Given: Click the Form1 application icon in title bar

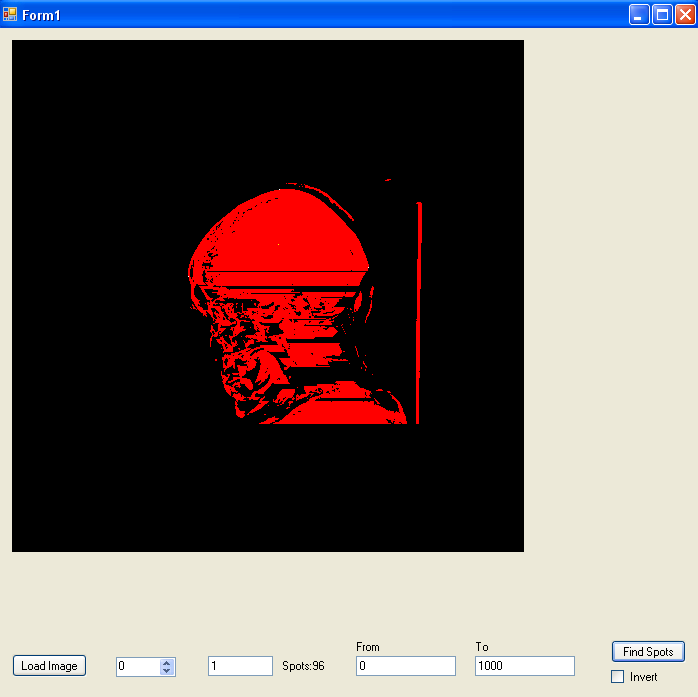Looking at the screenshot, I should click(10, 15).
